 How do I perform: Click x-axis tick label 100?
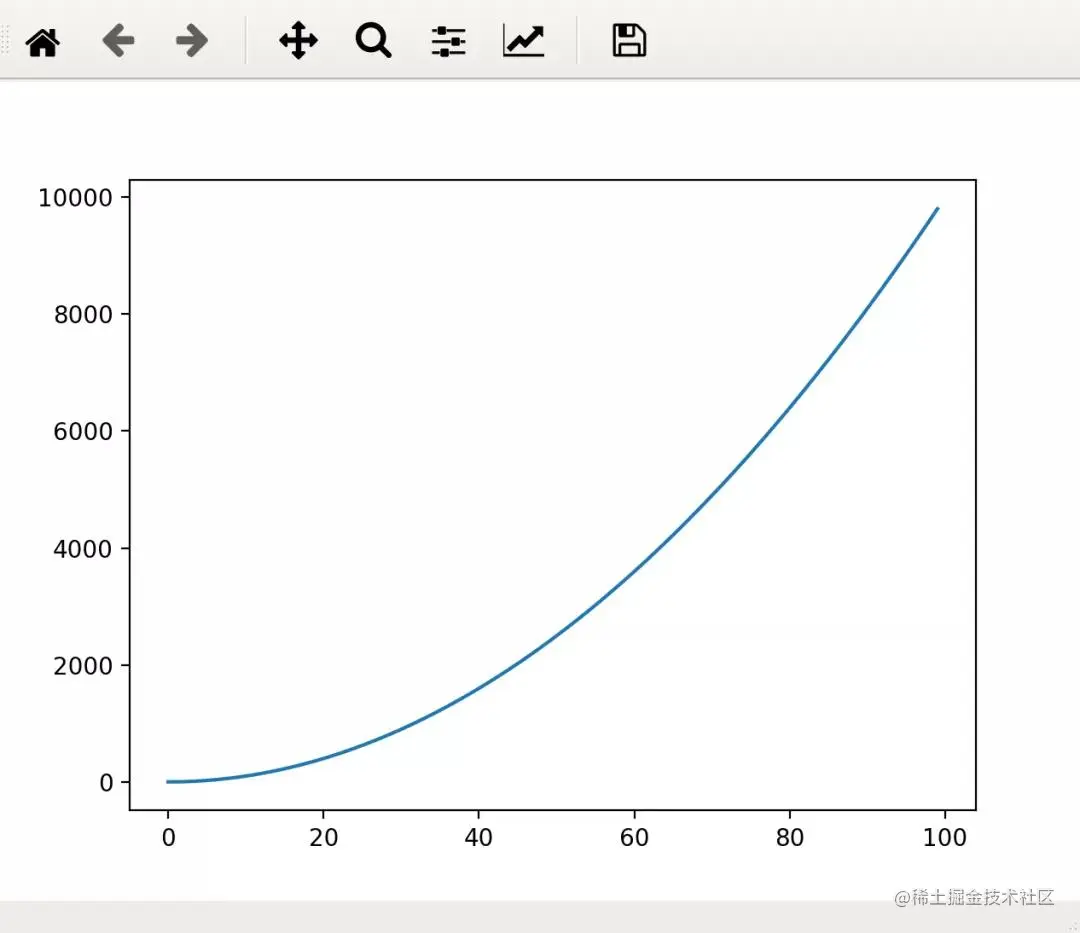944,838
